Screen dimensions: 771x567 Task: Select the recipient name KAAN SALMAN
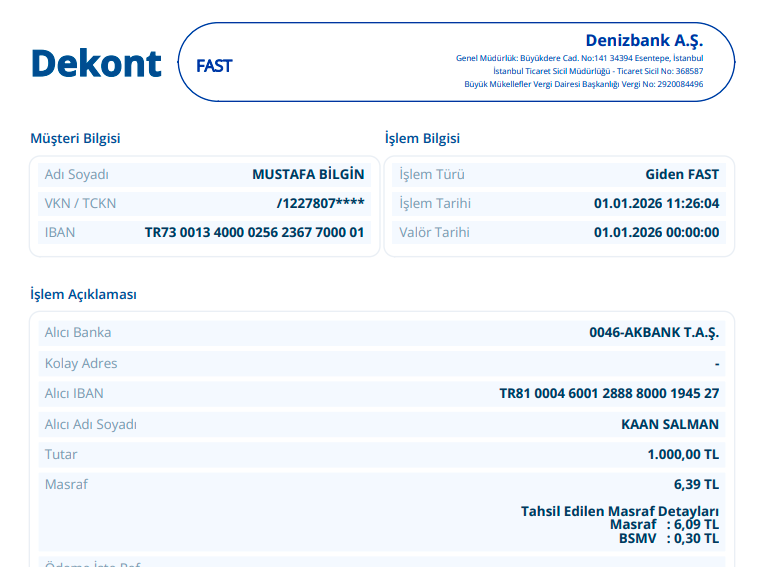[670, 424]
